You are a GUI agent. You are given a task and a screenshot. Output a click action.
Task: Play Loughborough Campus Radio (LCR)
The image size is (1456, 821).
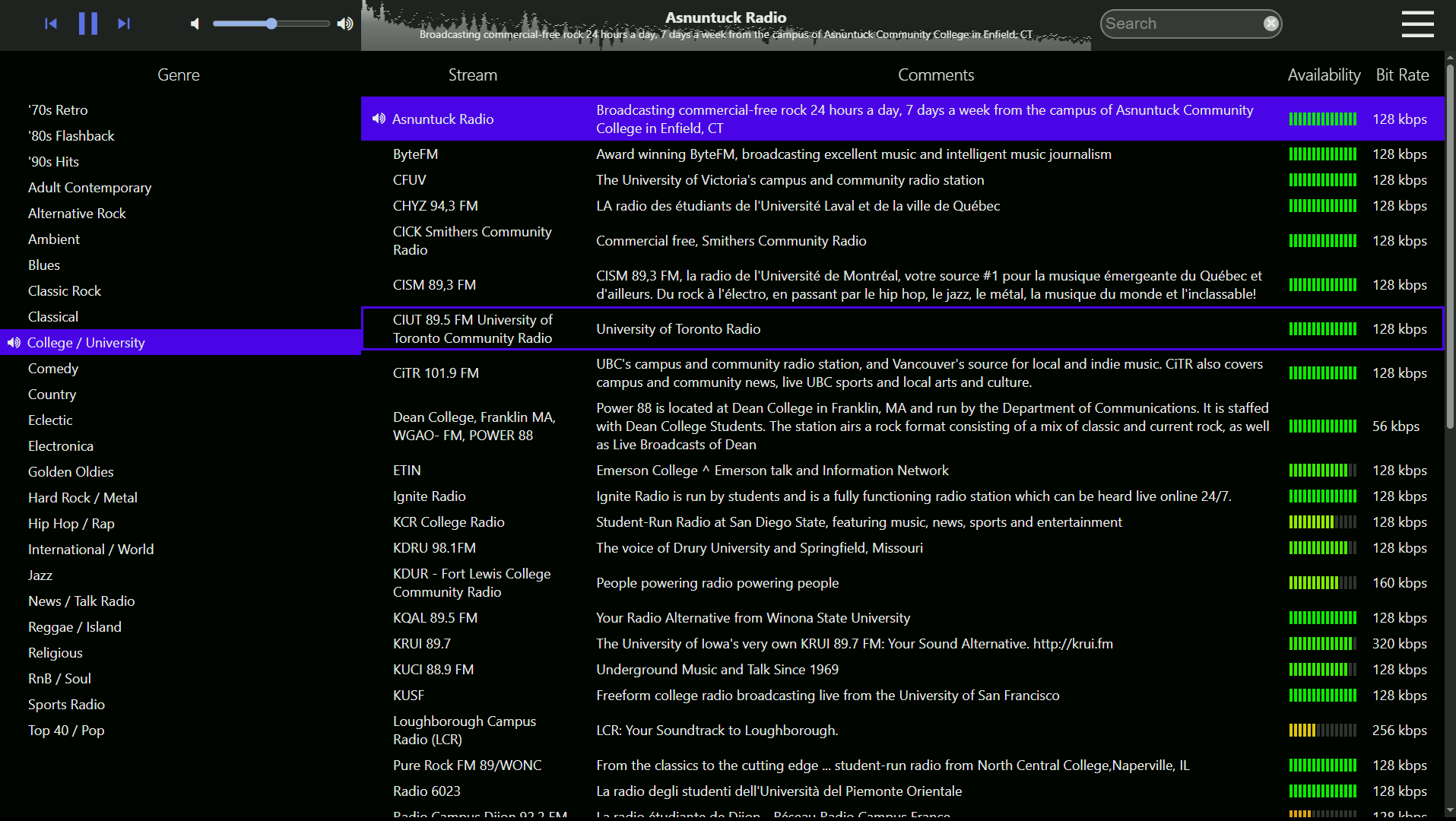[902, 730]
